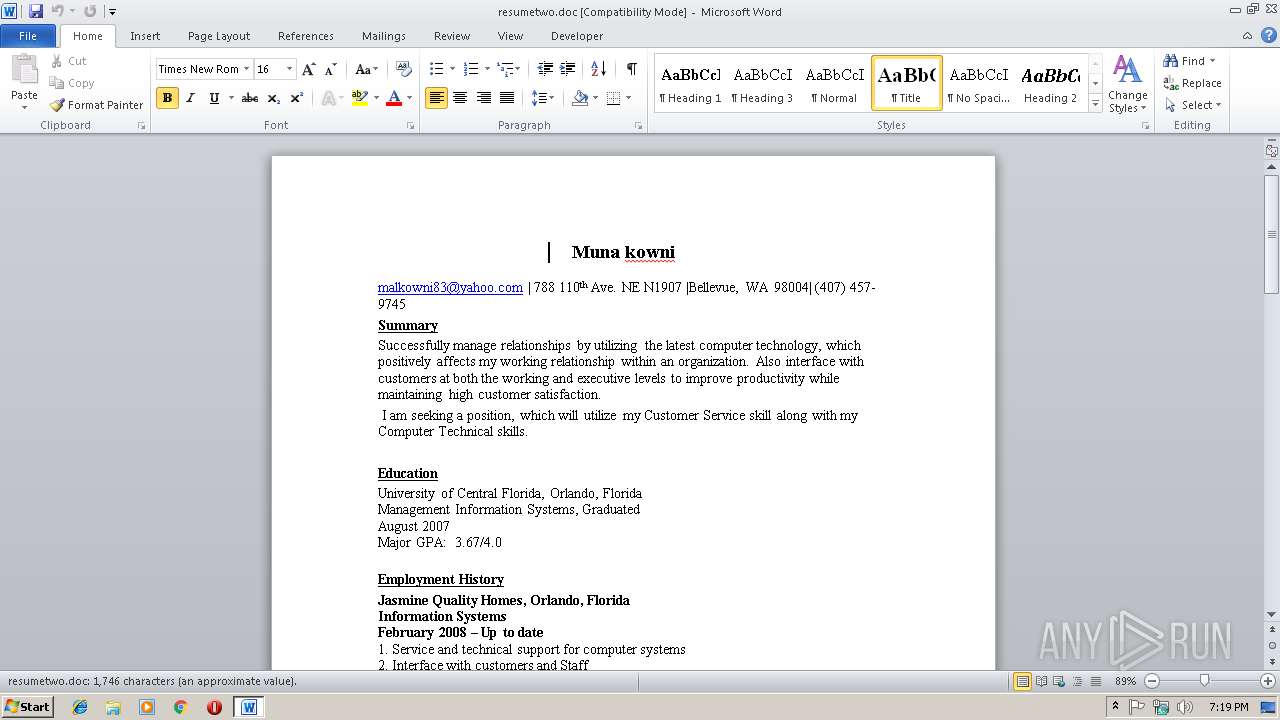Click the 89% zoom level button
The width and height of the screenshot is (1280, 720).
click(1125, 681)
